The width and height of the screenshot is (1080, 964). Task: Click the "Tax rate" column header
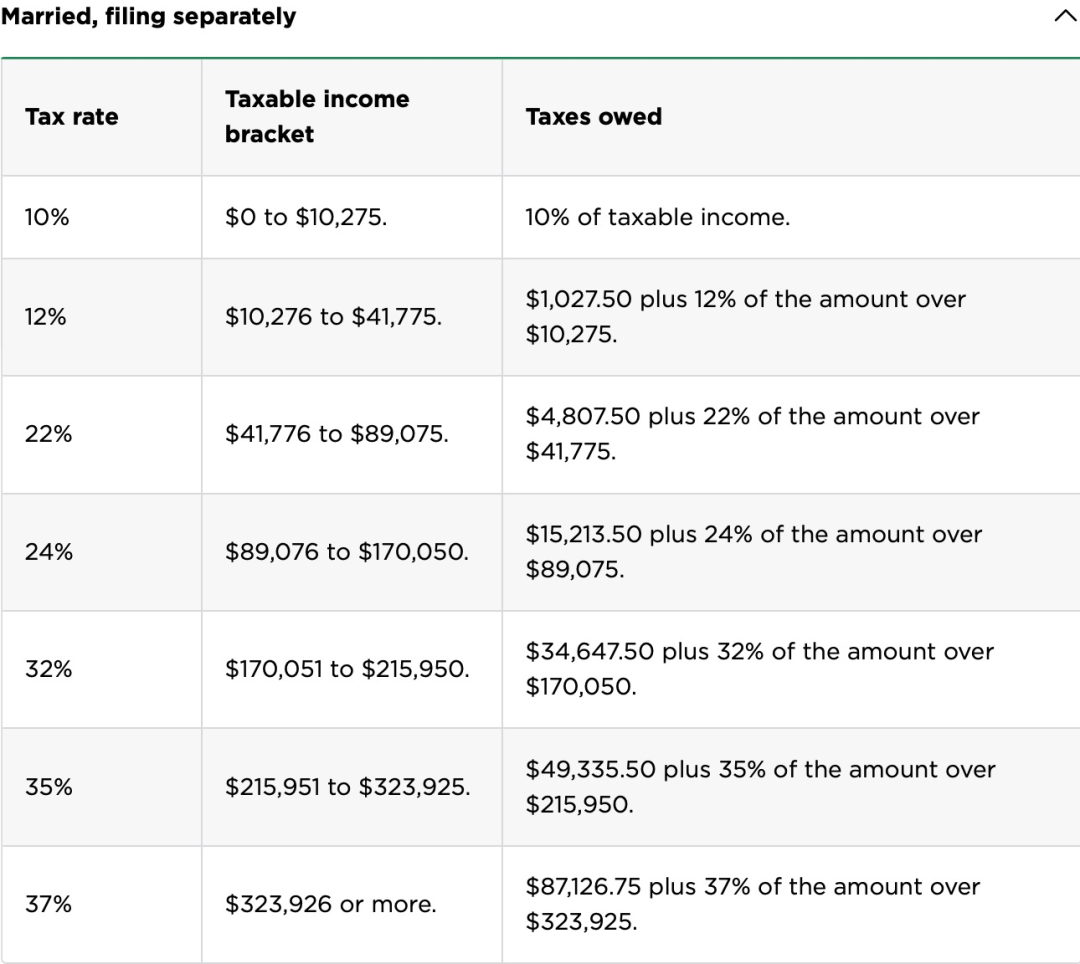click(72, 117)
